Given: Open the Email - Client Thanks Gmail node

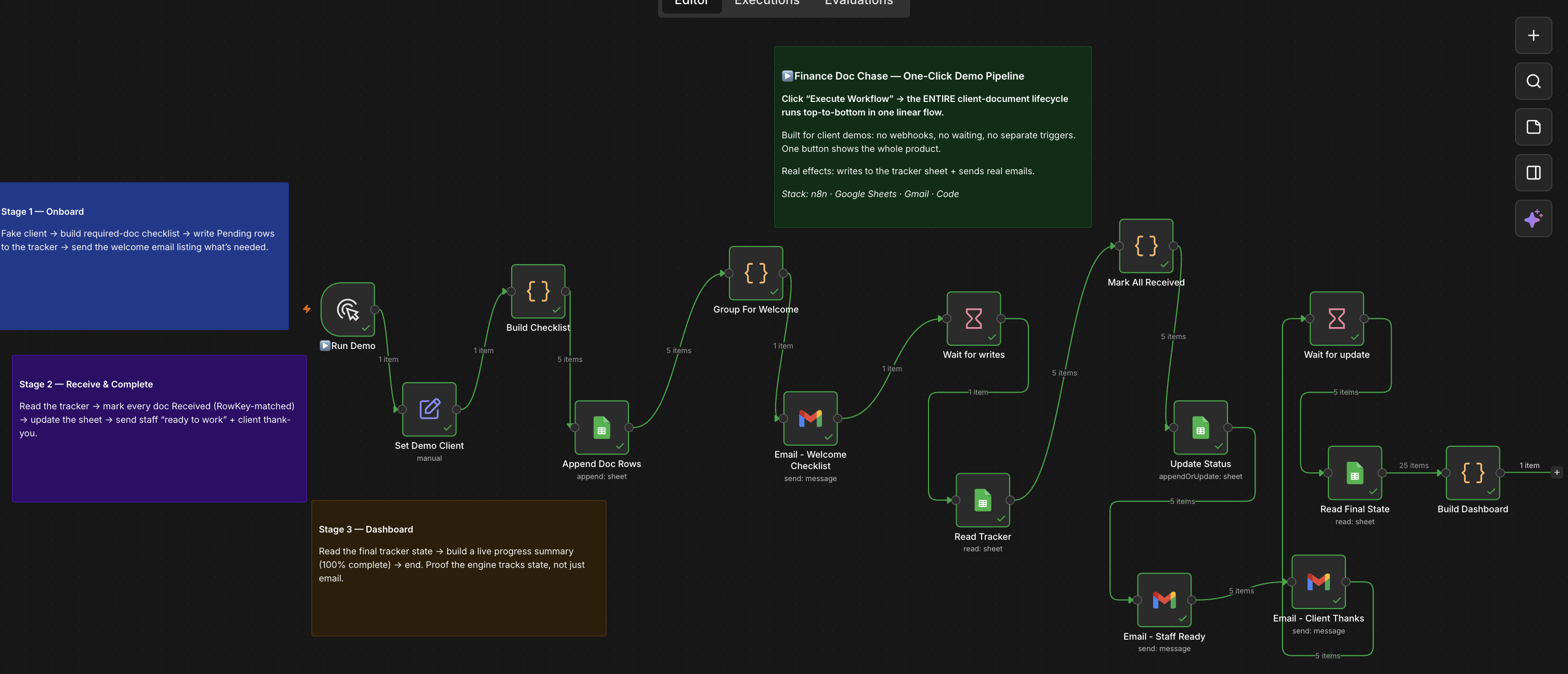Looking at the screenshot, I should coord(1318,581).
